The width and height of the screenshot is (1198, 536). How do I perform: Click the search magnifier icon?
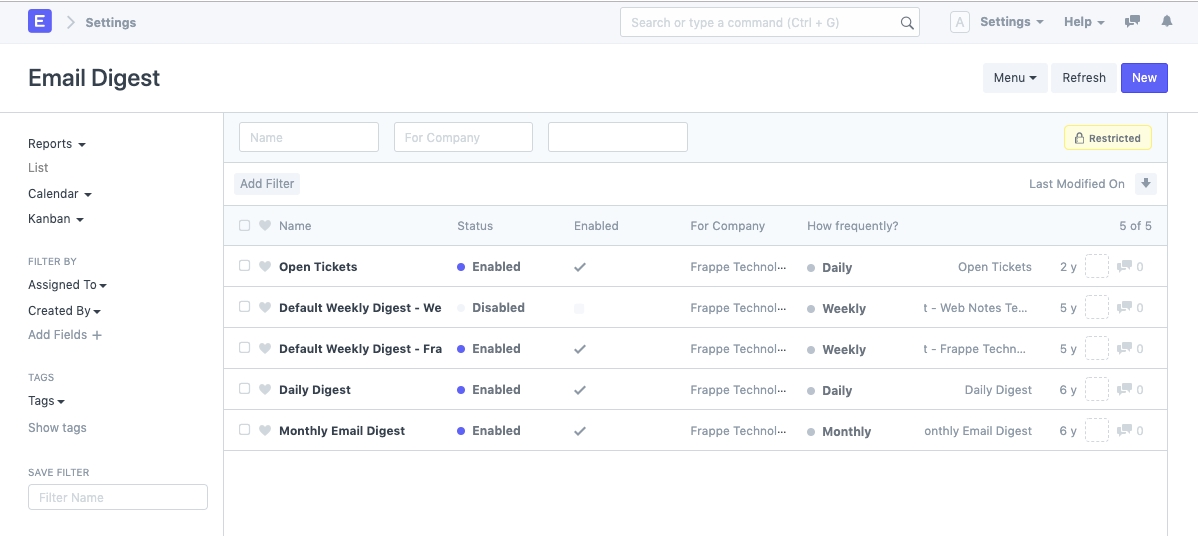coord(906,23)
